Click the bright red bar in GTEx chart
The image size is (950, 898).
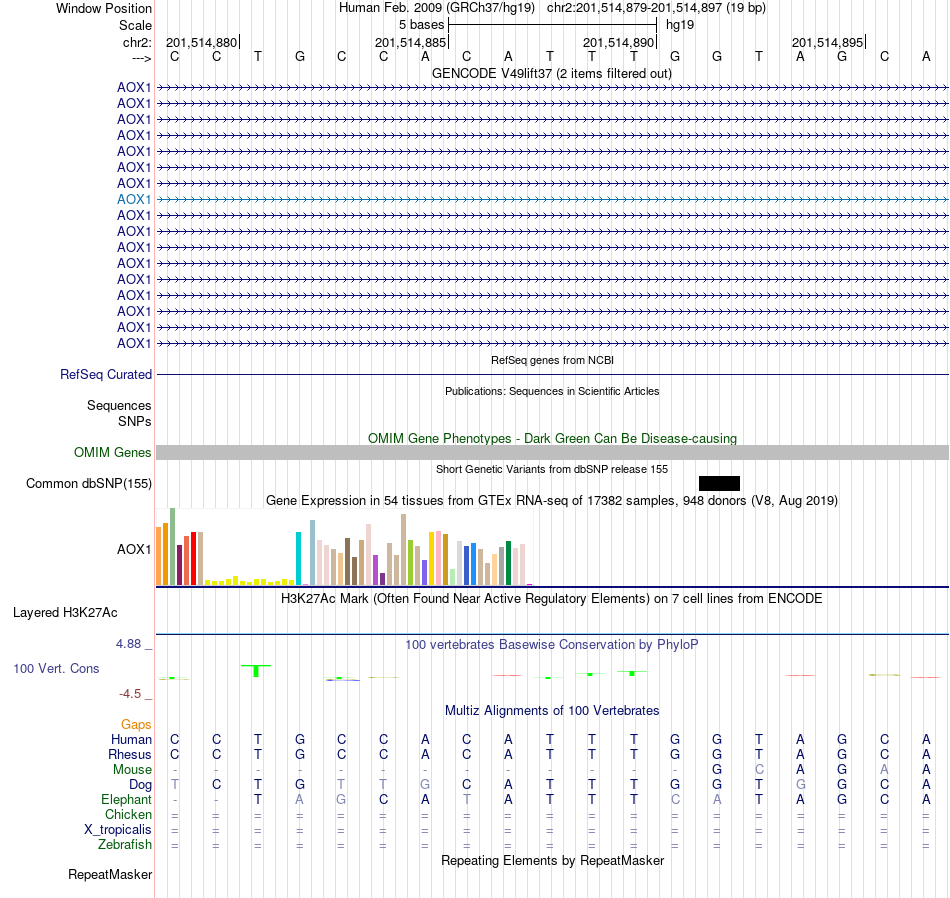pos(193,559)
